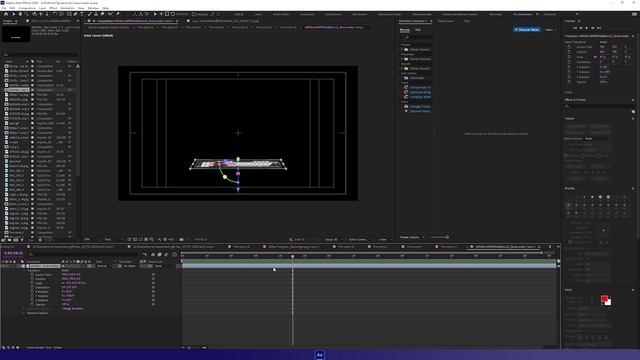
Task: Select the Pen tool
Action: point(76,14)
